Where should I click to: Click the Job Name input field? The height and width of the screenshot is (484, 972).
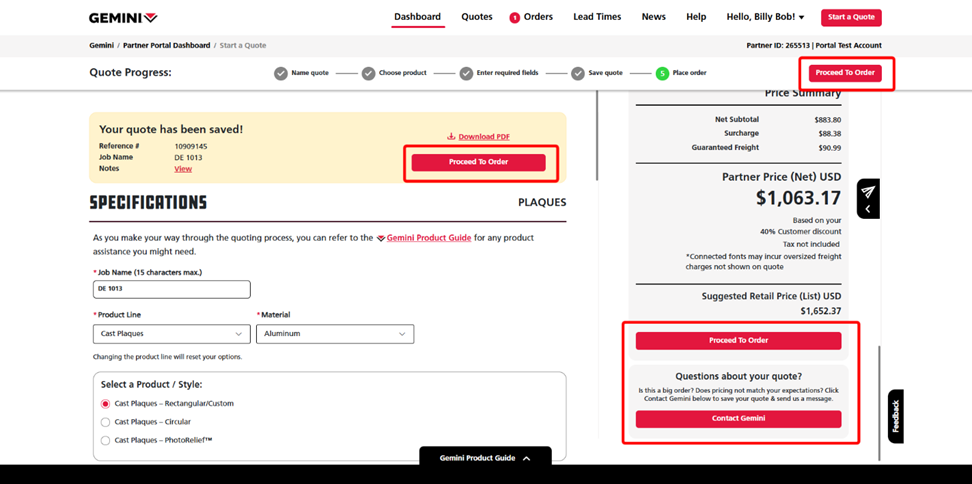click(x=171, y=289)
